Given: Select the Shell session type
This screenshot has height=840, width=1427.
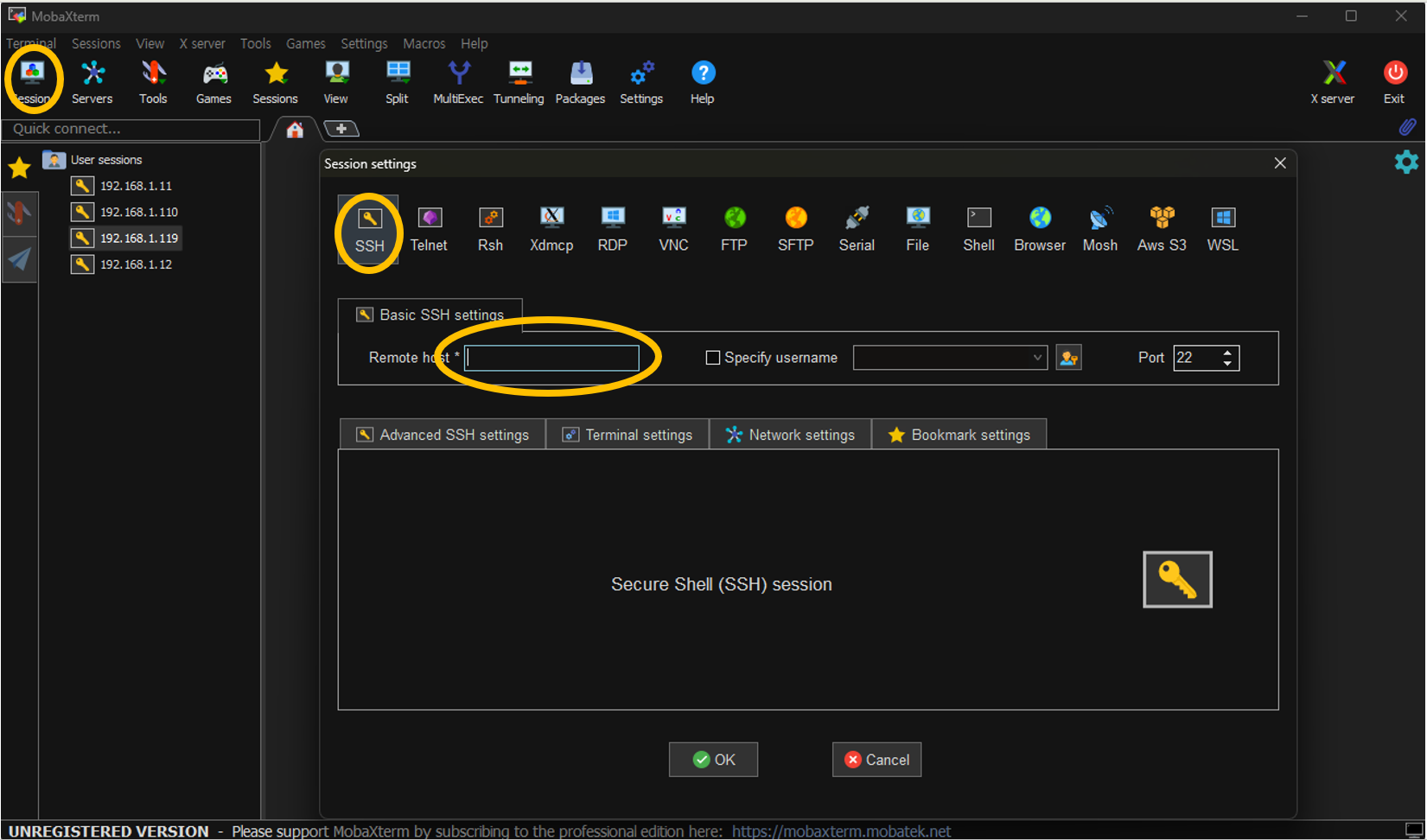Looking at the screenshot, I should coord(978,230).
